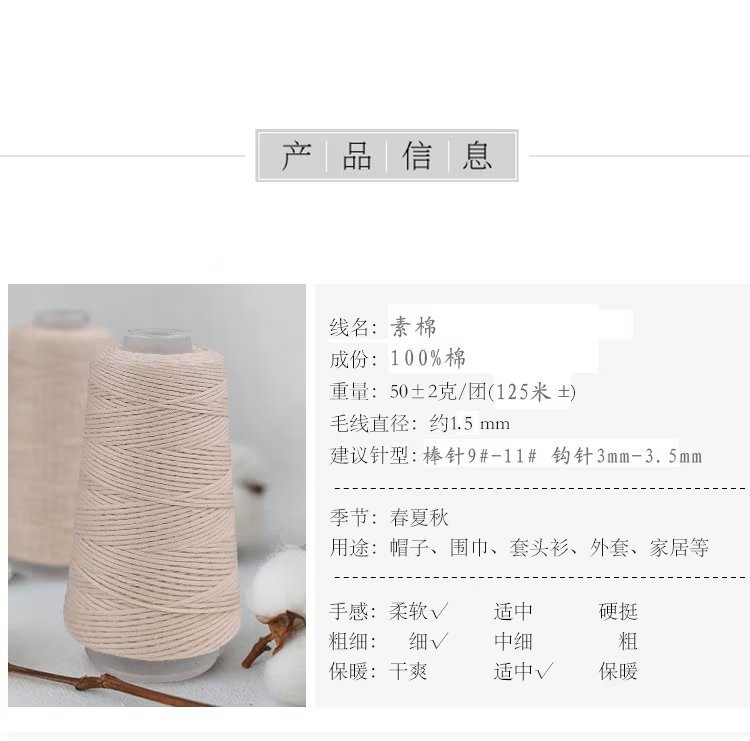Click the 适中 option under 手感
The width and height of the screenshot is (750, 741).
513,611
